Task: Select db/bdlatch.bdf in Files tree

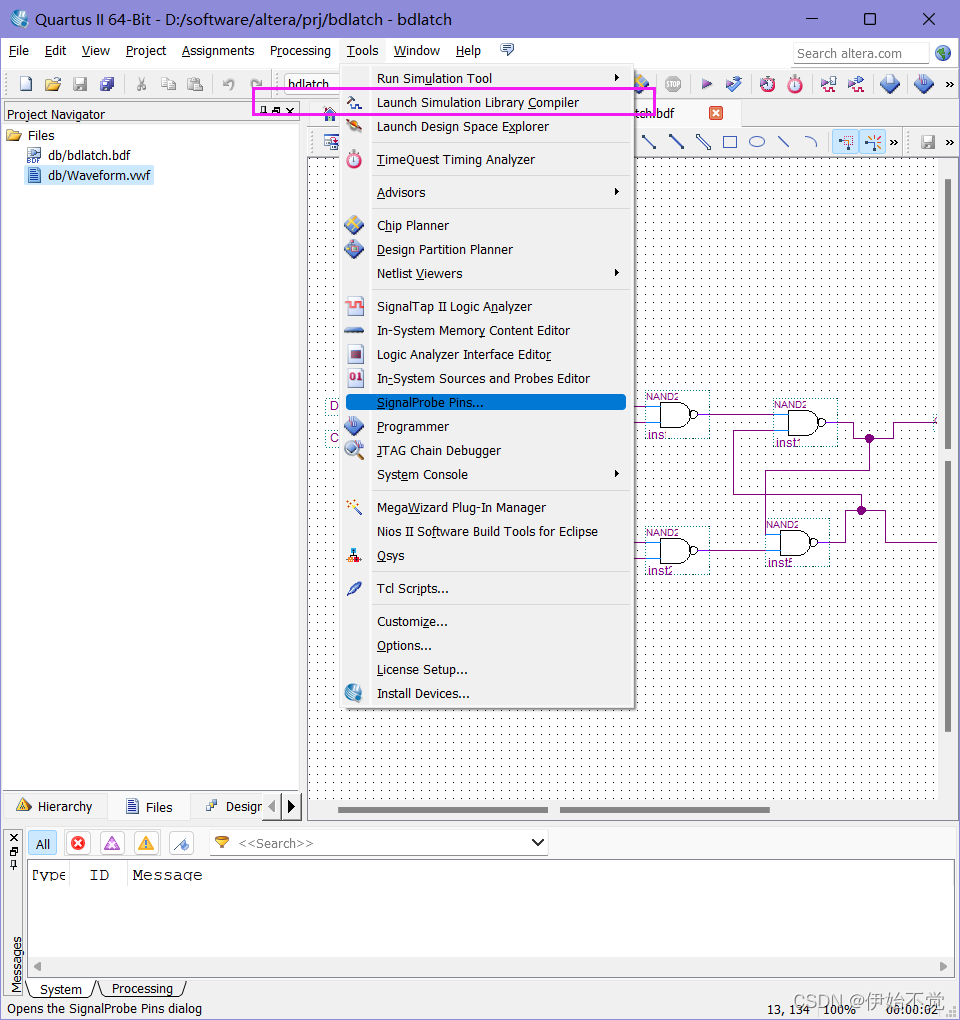Action: coord(88,155)
